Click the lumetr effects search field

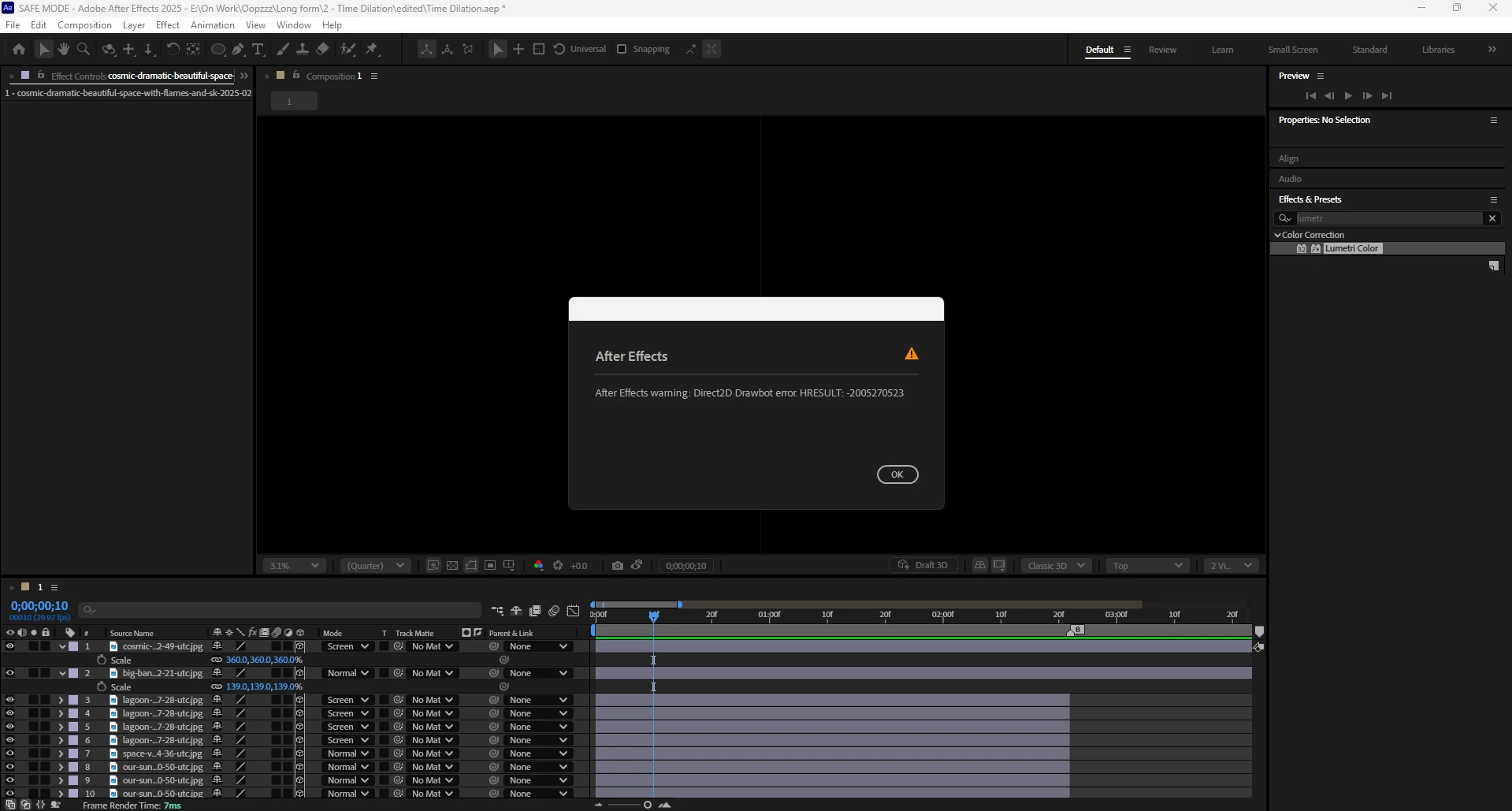[1389, 218]
